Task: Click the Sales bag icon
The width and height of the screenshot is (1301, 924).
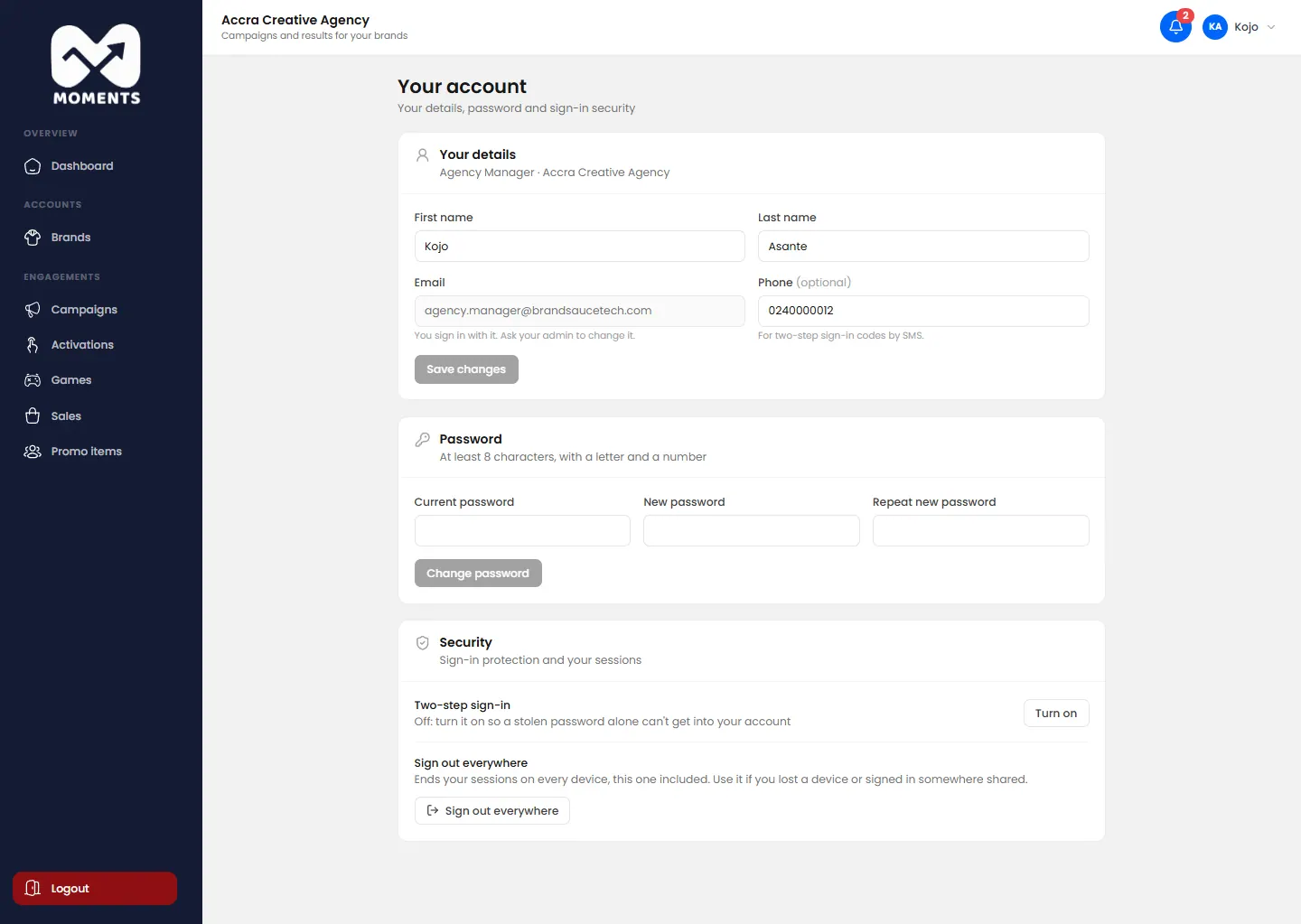Action: click(33, 416)
